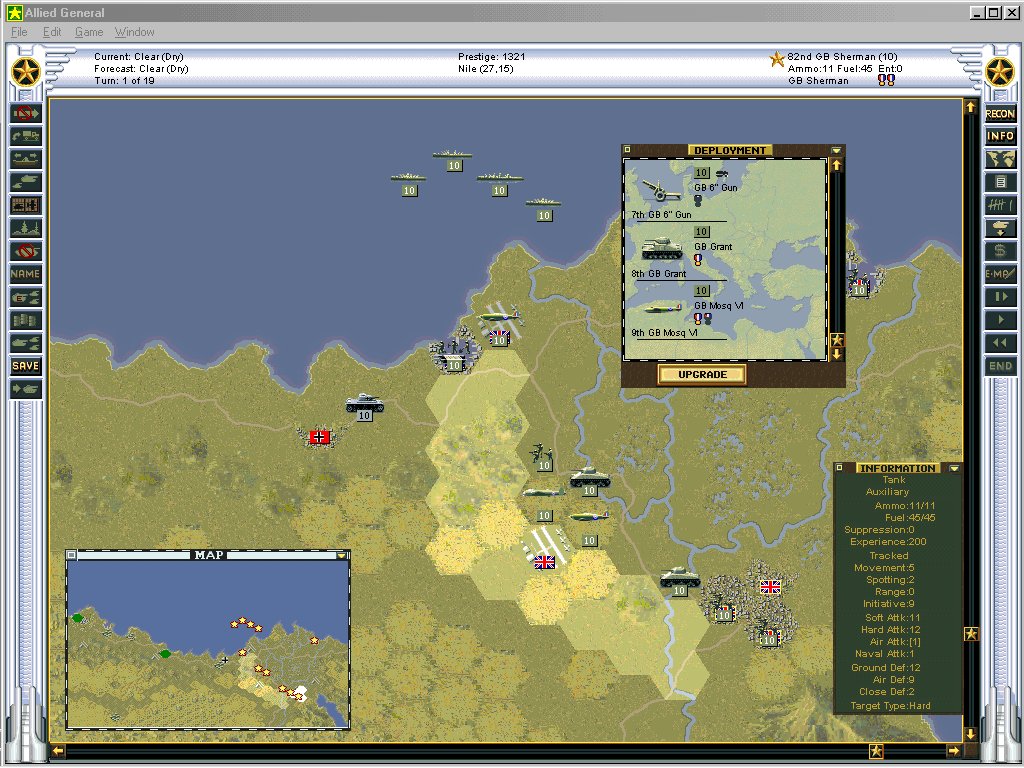The height and width of the screenshot is (768, 1024).
Task: Click the main map scroll up arrow
Action: tap(970, 107)
